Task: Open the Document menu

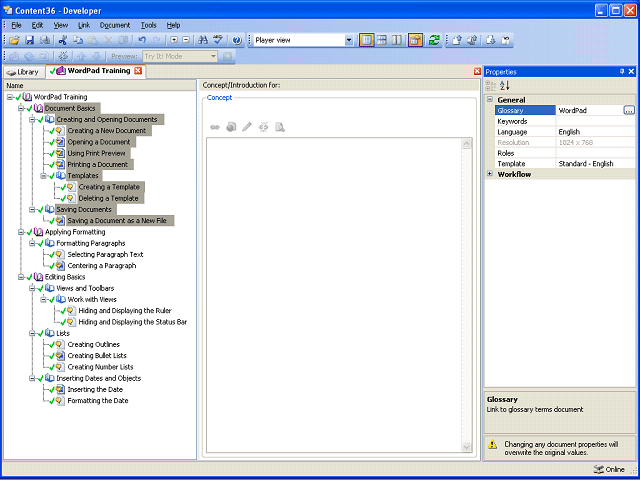Action: (x=114, y=24)
